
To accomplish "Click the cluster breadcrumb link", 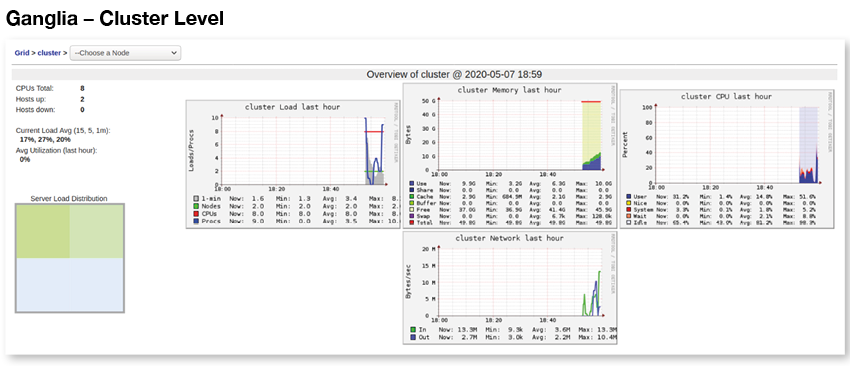I will [x=49, y=53].
